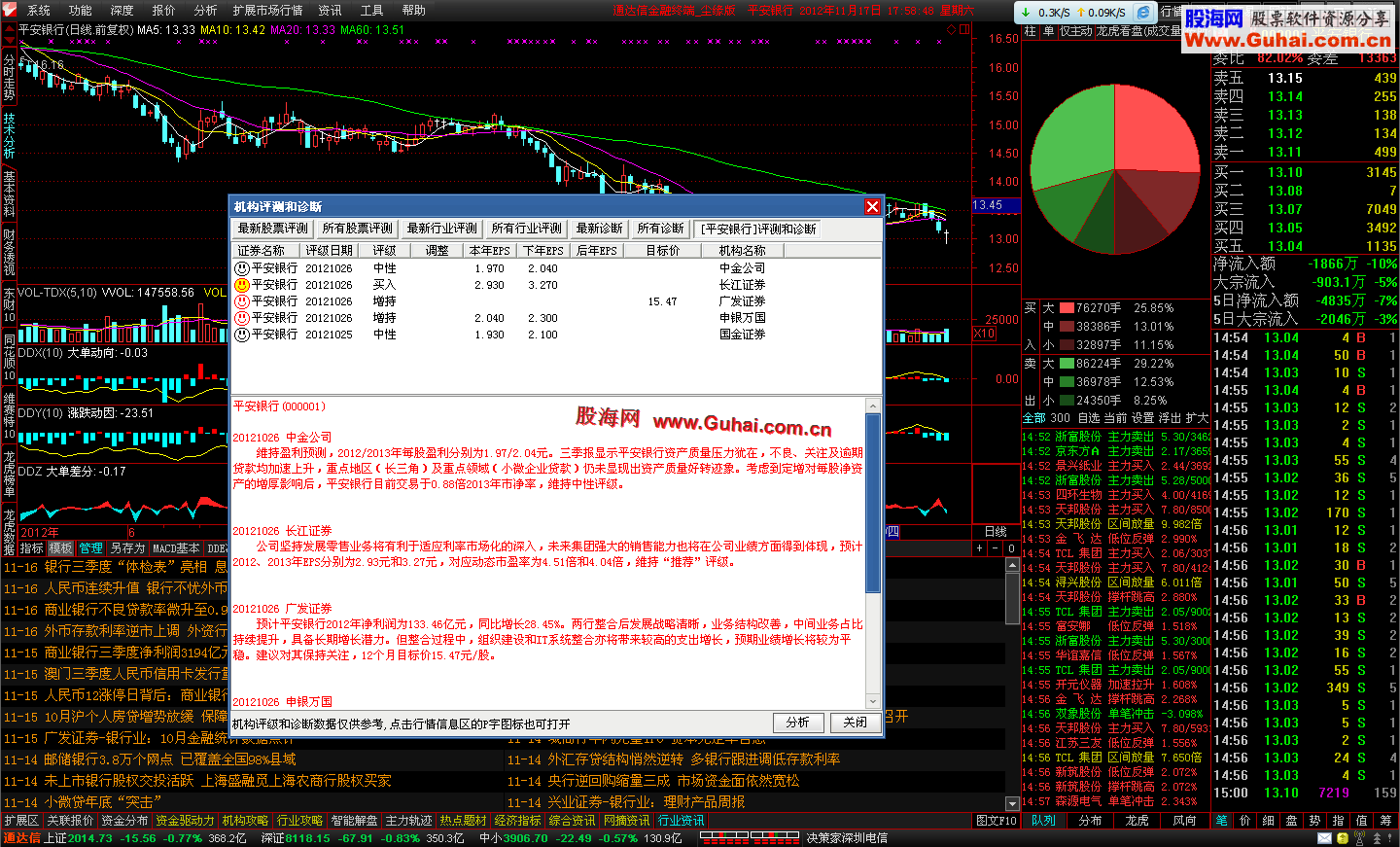Viewport: 1400px width, 847px height.
Task: Select [平安银行]评测和诊断 tab
Action: click(758, 229)
